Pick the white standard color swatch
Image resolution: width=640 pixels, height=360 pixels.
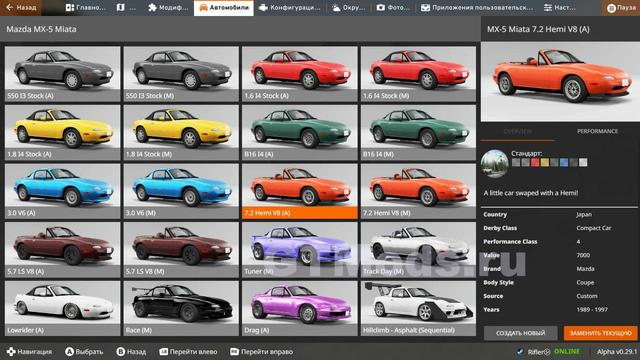coord(583,162)
